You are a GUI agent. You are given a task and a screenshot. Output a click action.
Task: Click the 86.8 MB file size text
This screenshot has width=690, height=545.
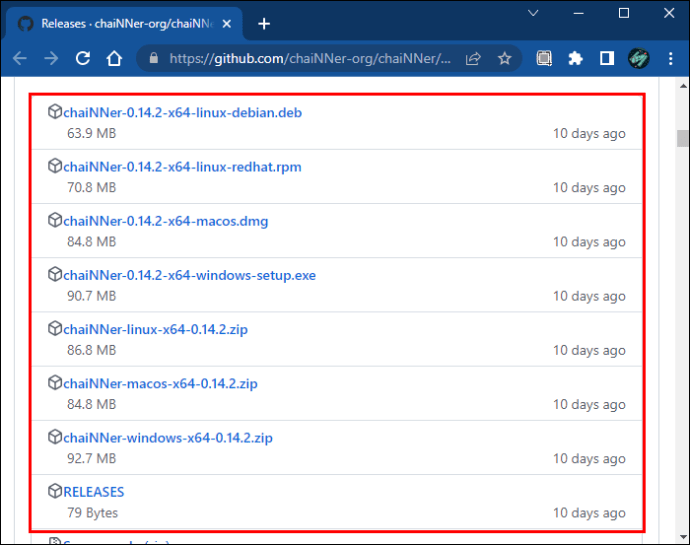92,350
